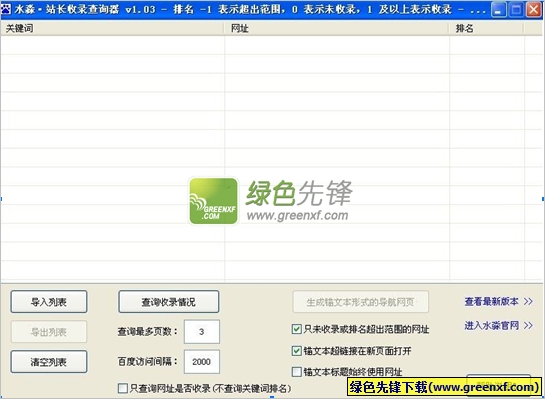Uncheck 只未收录或排名超出范围的网址 checkbox

tap(296, 329)
